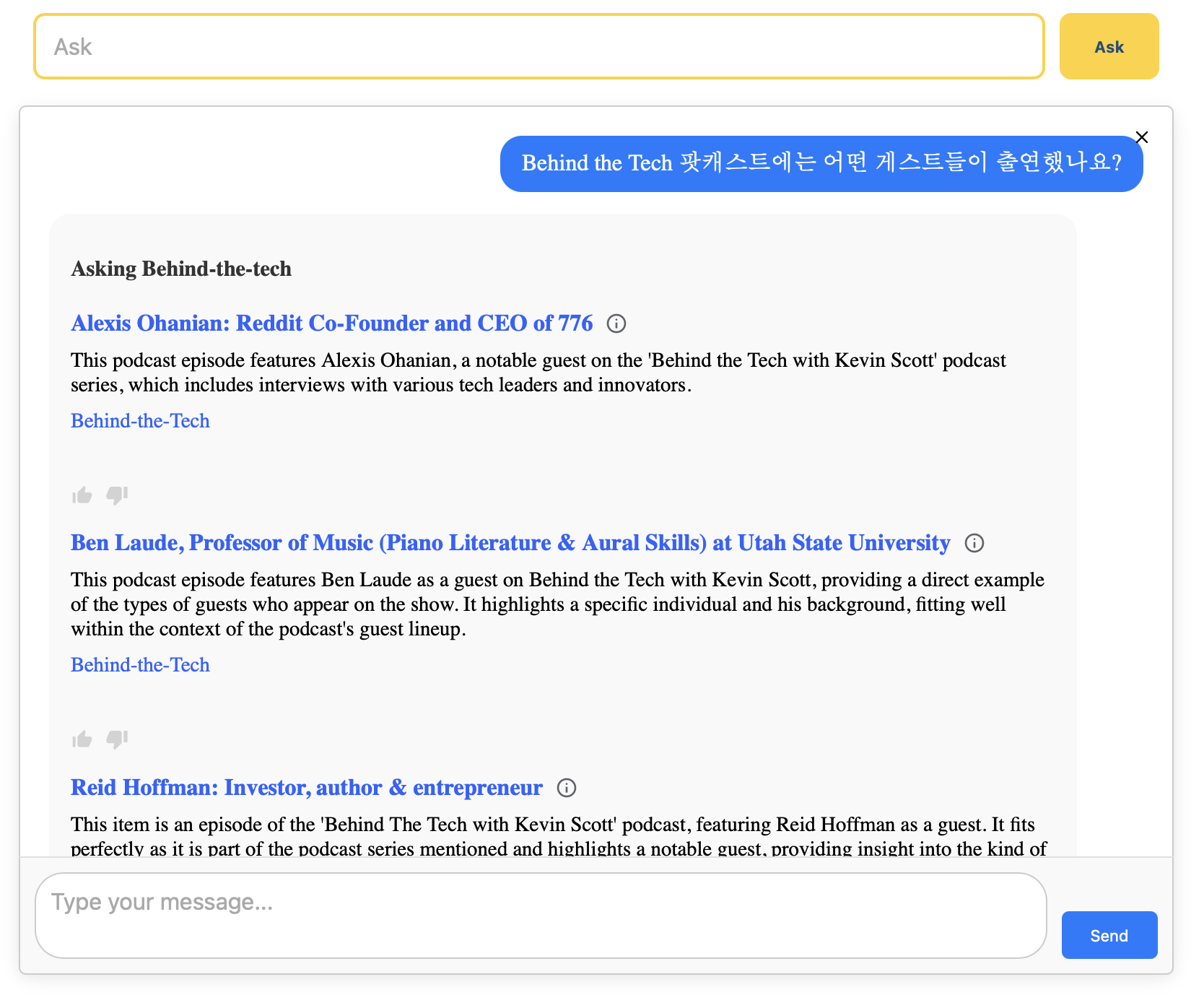Click the Reid Hoffman episode description text
1204x995 pixels.
pos(559,836)
